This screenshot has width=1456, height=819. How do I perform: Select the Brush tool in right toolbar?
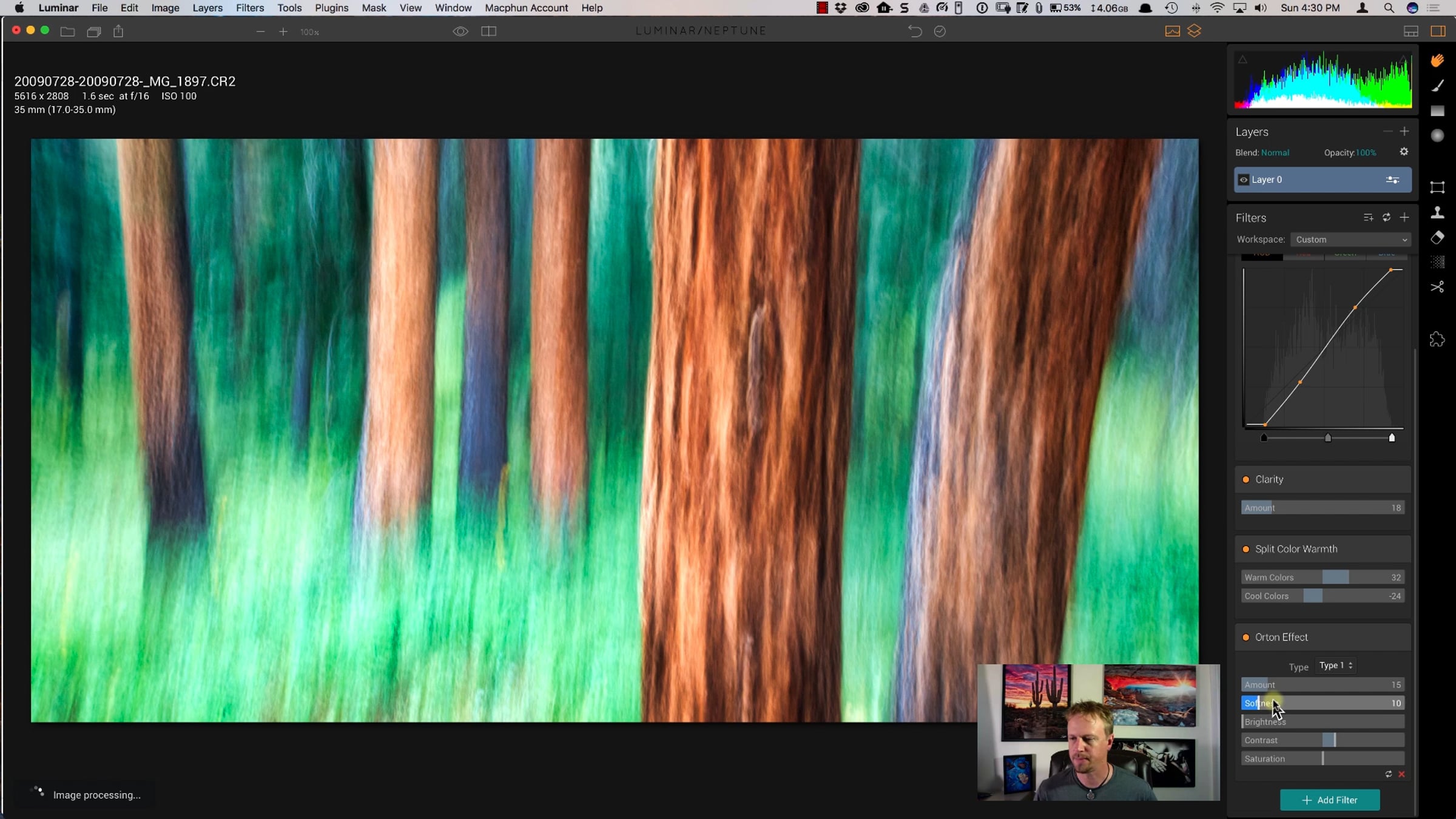tap(1437, 86)
